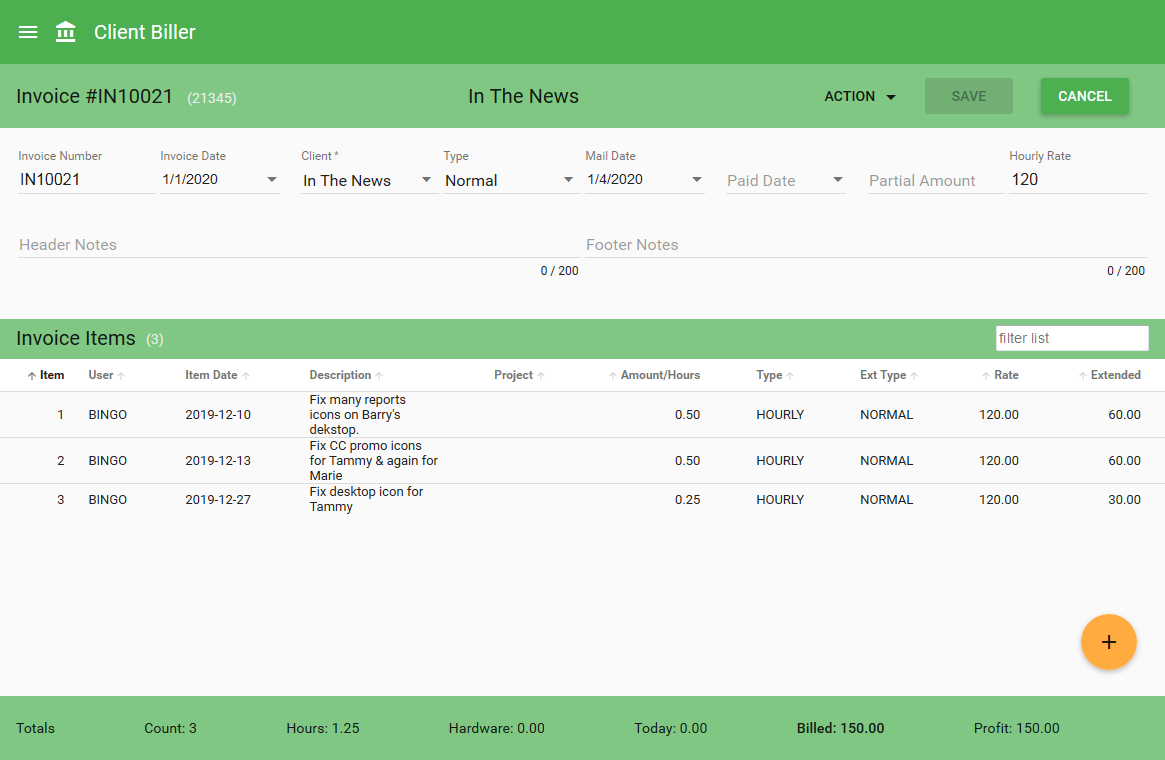Screen dimensions: 1165x760
Task: Open the Type dropdown showing Normal
Action: tap(510, 181)
